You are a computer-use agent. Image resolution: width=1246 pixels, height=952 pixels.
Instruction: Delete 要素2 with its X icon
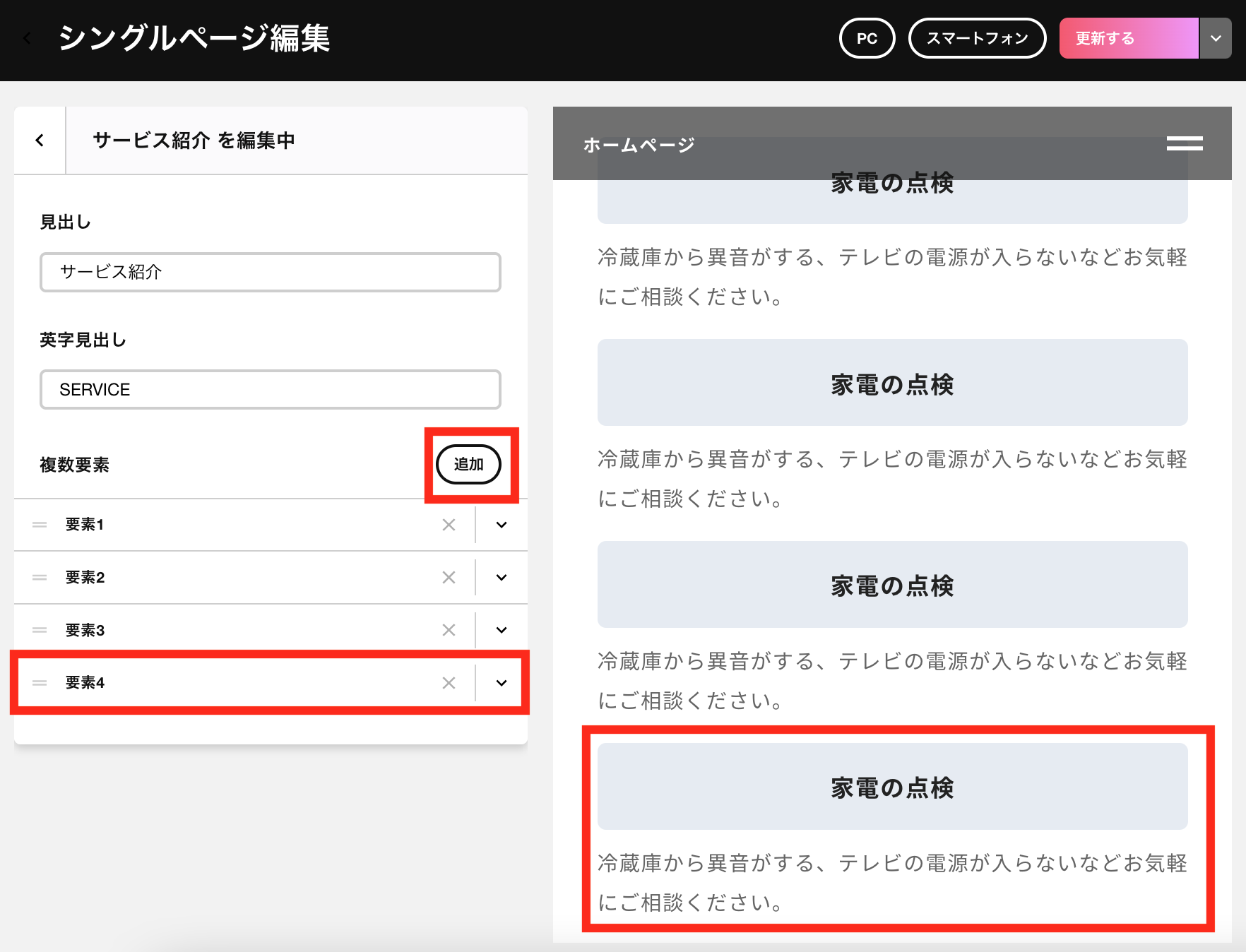click(x=449, y=578)
